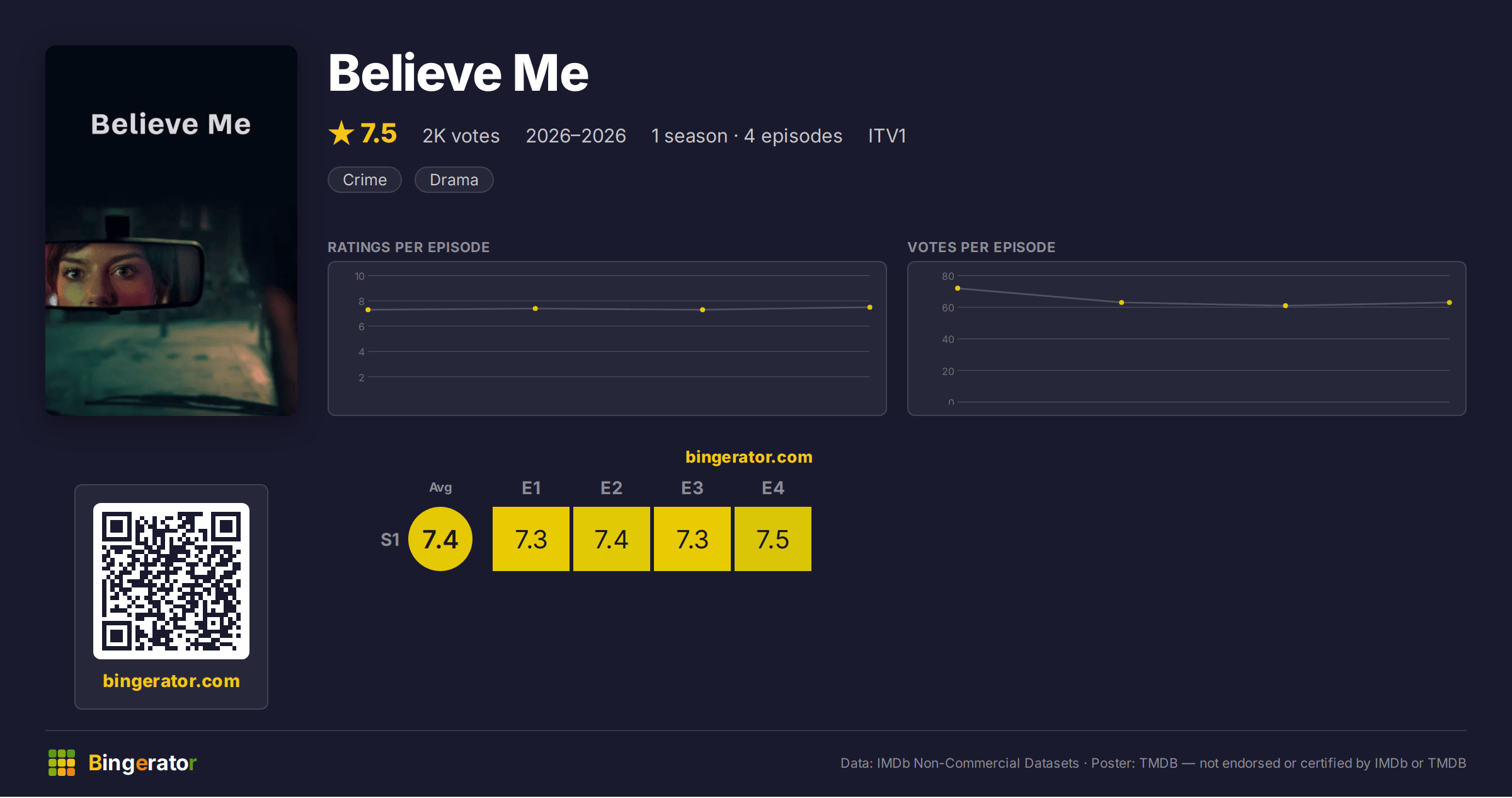Click the ITV1 network label

point(887,136)
